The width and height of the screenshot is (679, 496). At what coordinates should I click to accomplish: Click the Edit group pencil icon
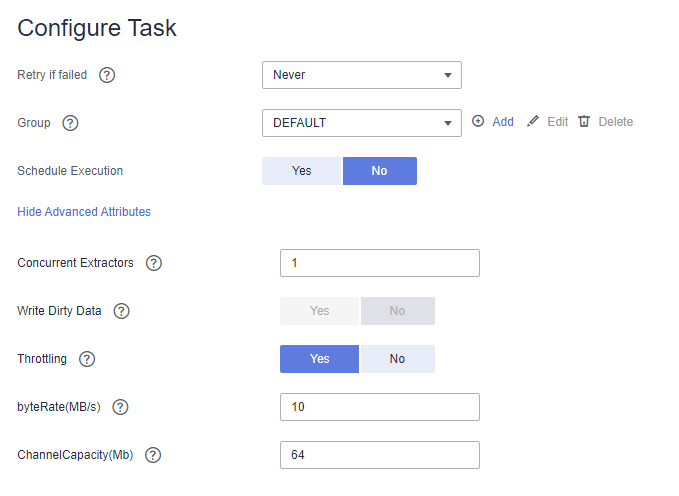(x=533, y=122)
